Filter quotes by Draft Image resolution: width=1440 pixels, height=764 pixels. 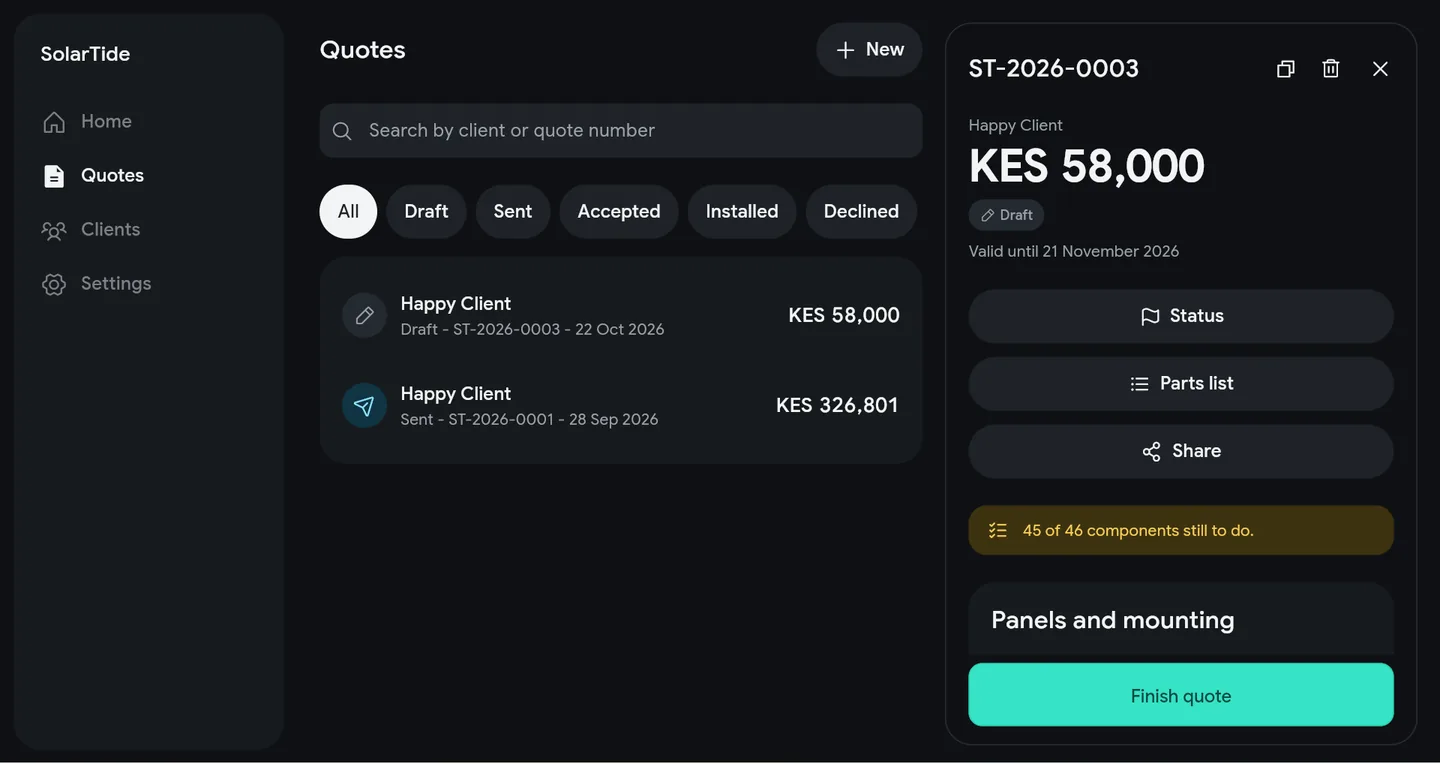[426, 211]
